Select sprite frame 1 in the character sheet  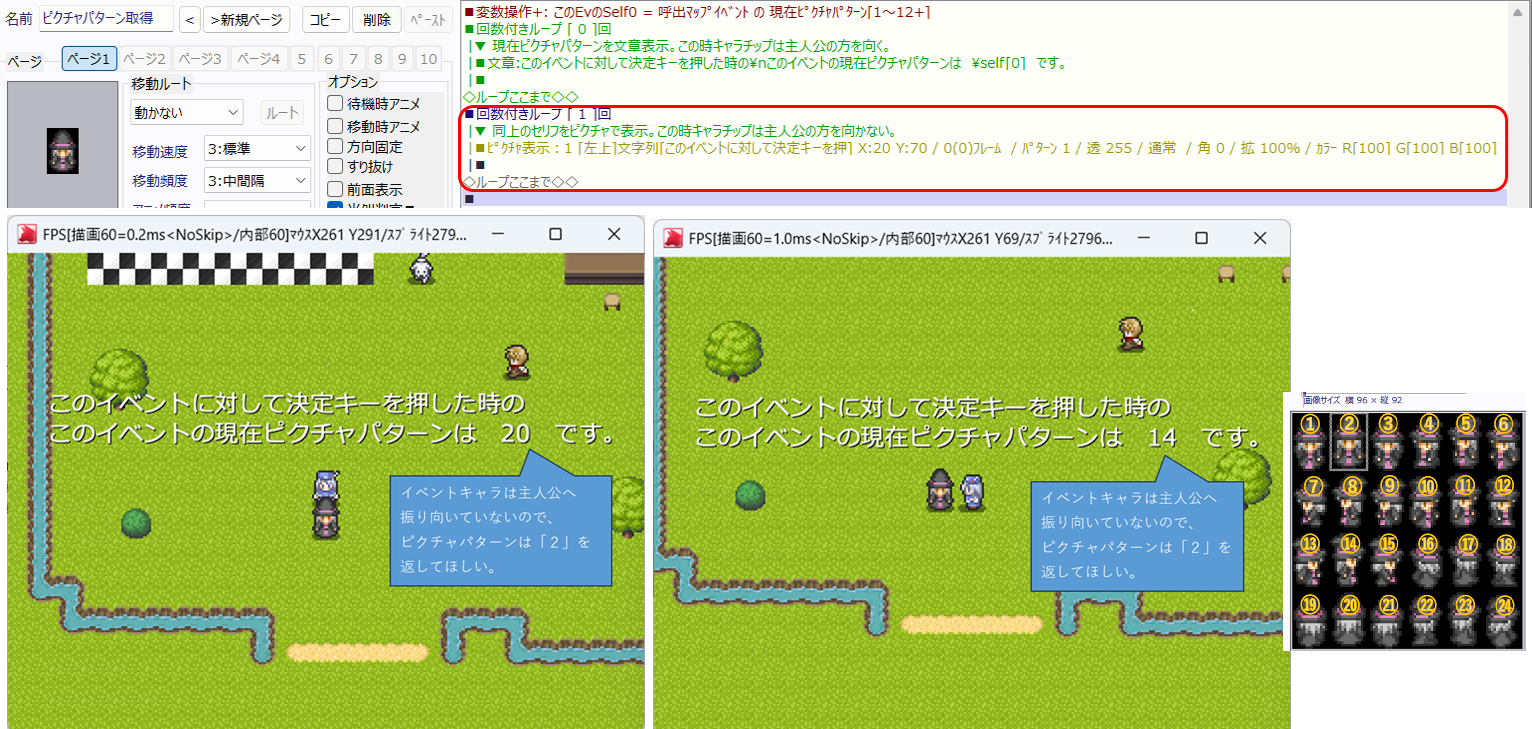tap(1311, 441)
